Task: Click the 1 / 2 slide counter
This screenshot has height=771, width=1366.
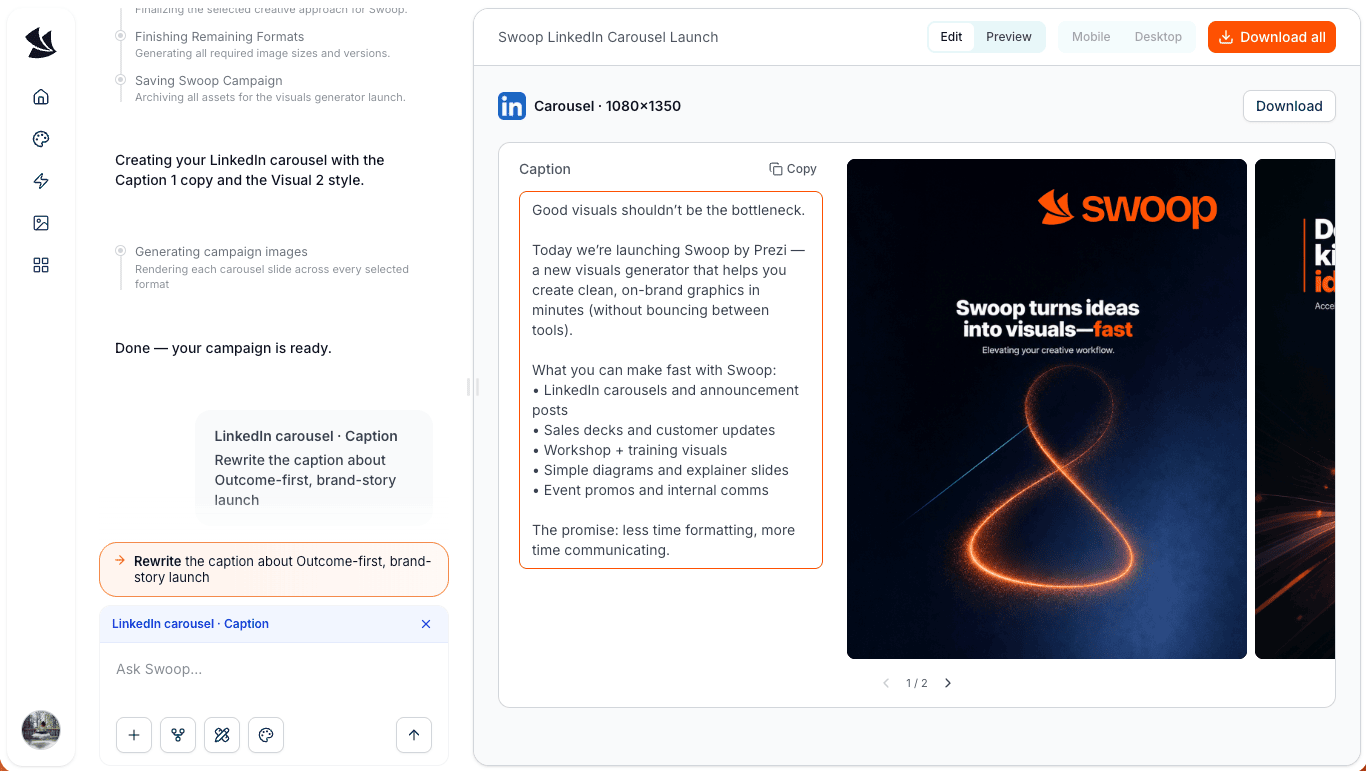Action: [917, 683]
